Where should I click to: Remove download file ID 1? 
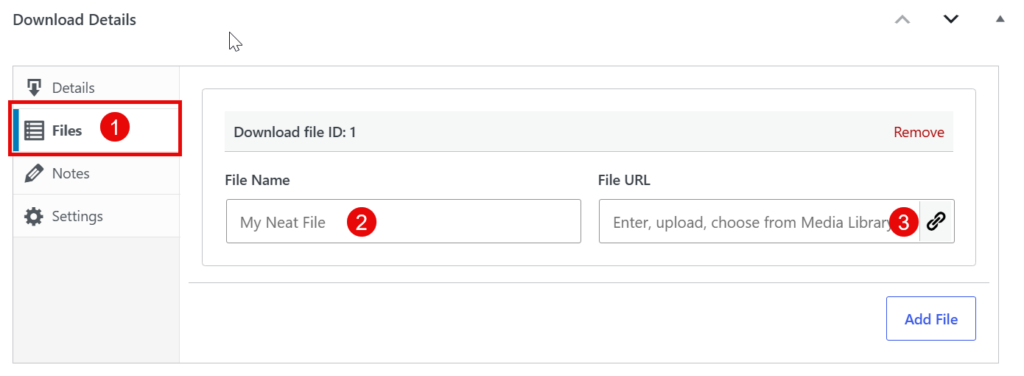[919, 133]
